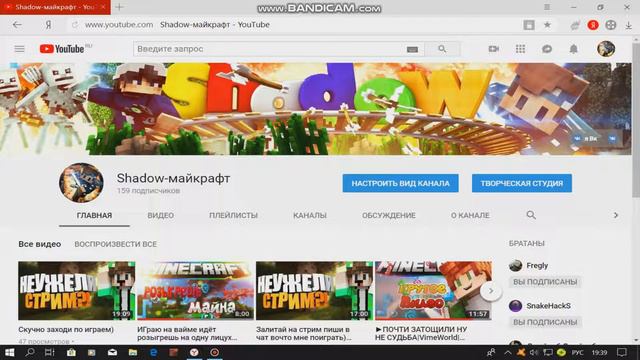Open the on-screen keyboard in search box

[412, 49]
